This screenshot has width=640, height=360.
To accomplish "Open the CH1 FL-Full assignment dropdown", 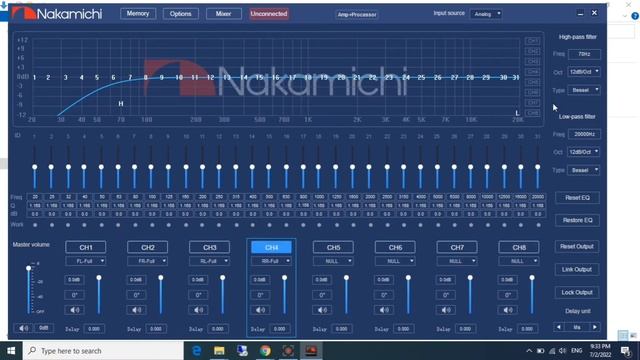I will coord(86,261).
